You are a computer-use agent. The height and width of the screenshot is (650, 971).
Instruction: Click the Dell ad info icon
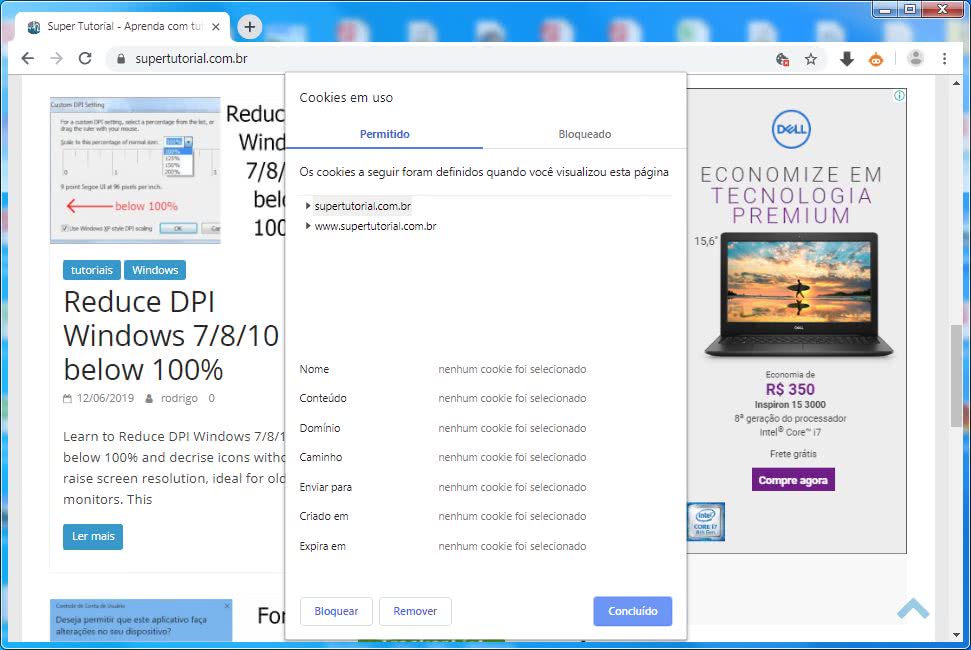(x=899, y=95)
